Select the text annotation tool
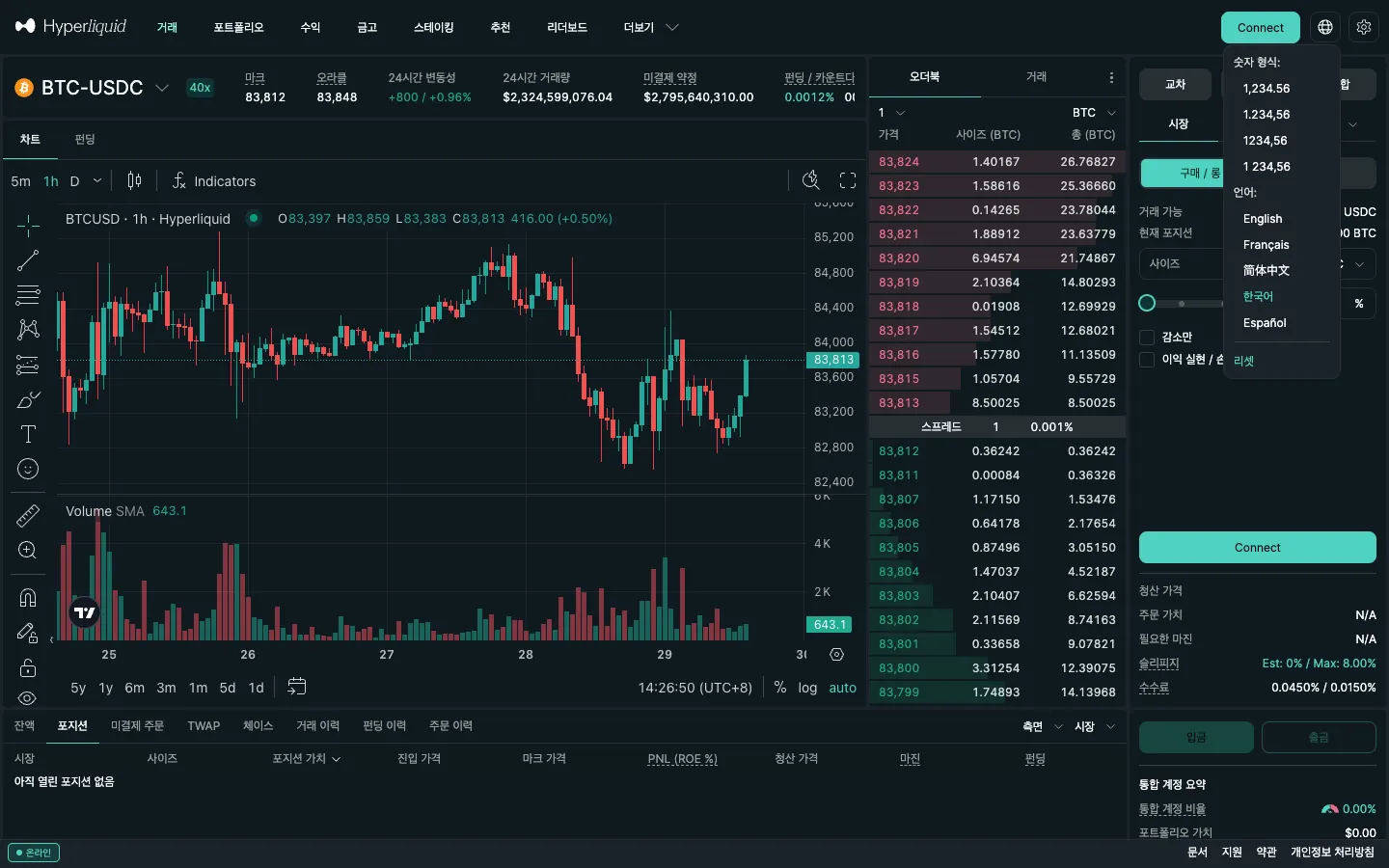The width and height of the screenshot is (1389, 868). click(x=28, y=434)
